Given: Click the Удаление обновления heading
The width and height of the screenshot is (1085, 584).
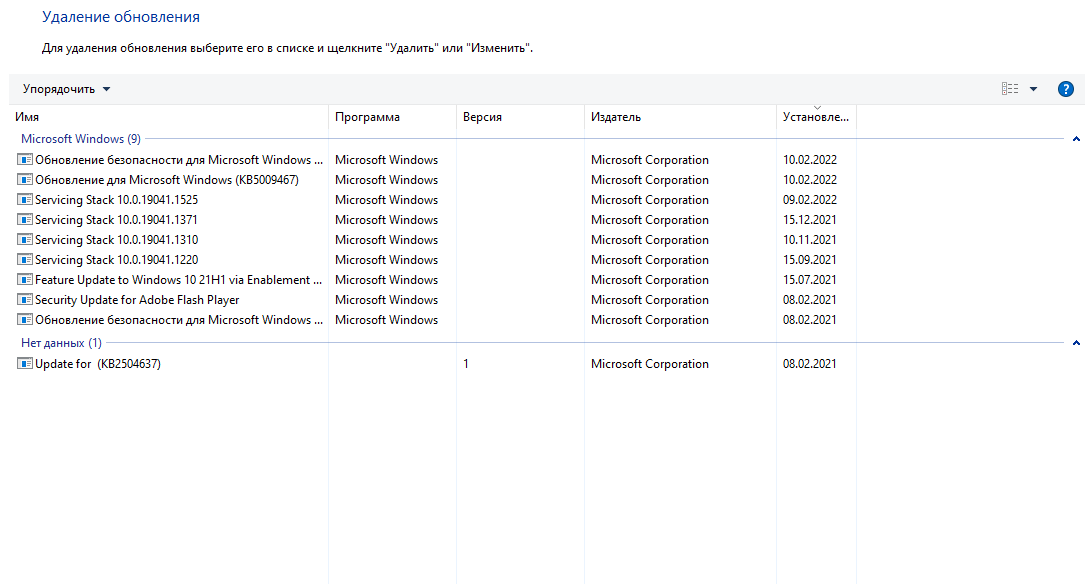Looking at the screenshot, I should point(121,17).
